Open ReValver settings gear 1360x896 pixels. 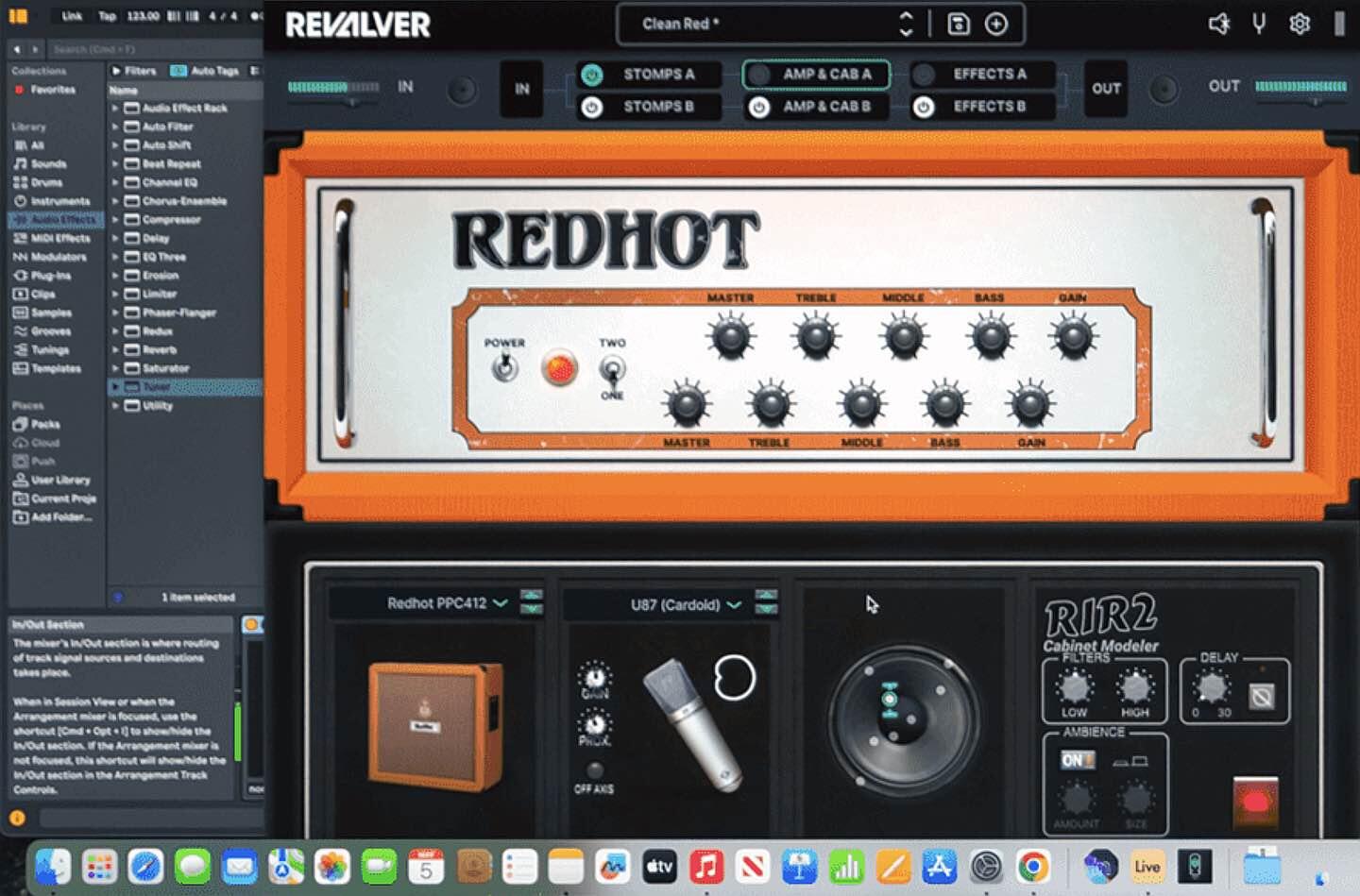(1300, 24)
